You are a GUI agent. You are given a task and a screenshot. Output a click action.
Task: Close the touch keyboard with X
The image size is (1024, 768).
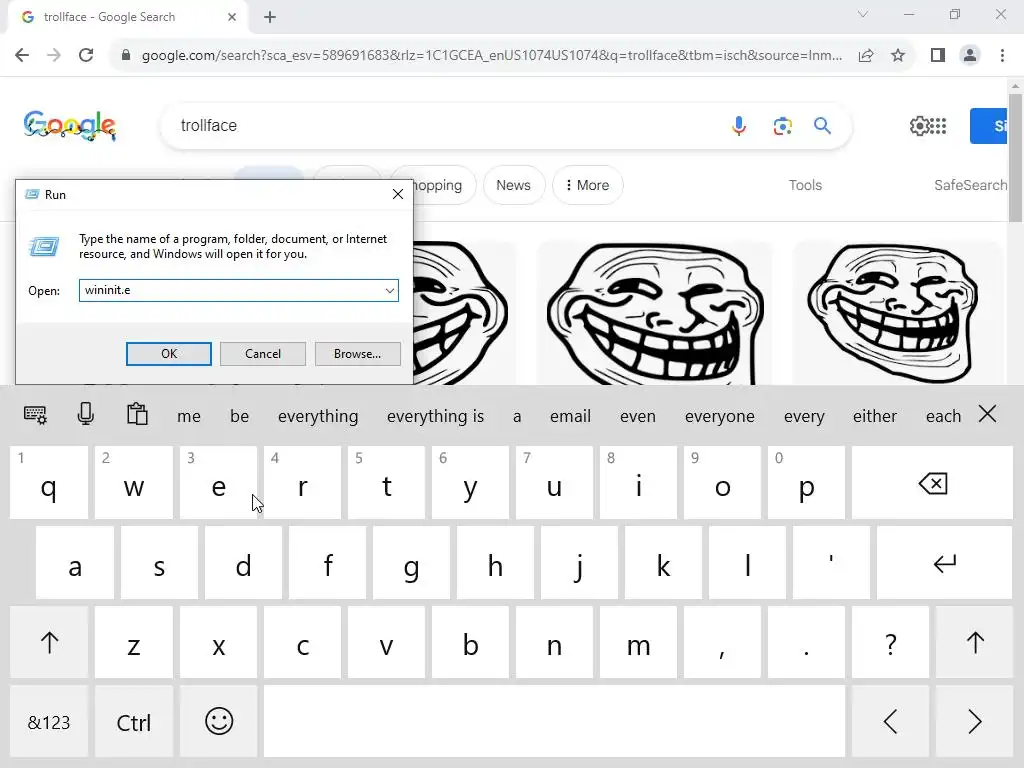987,413
